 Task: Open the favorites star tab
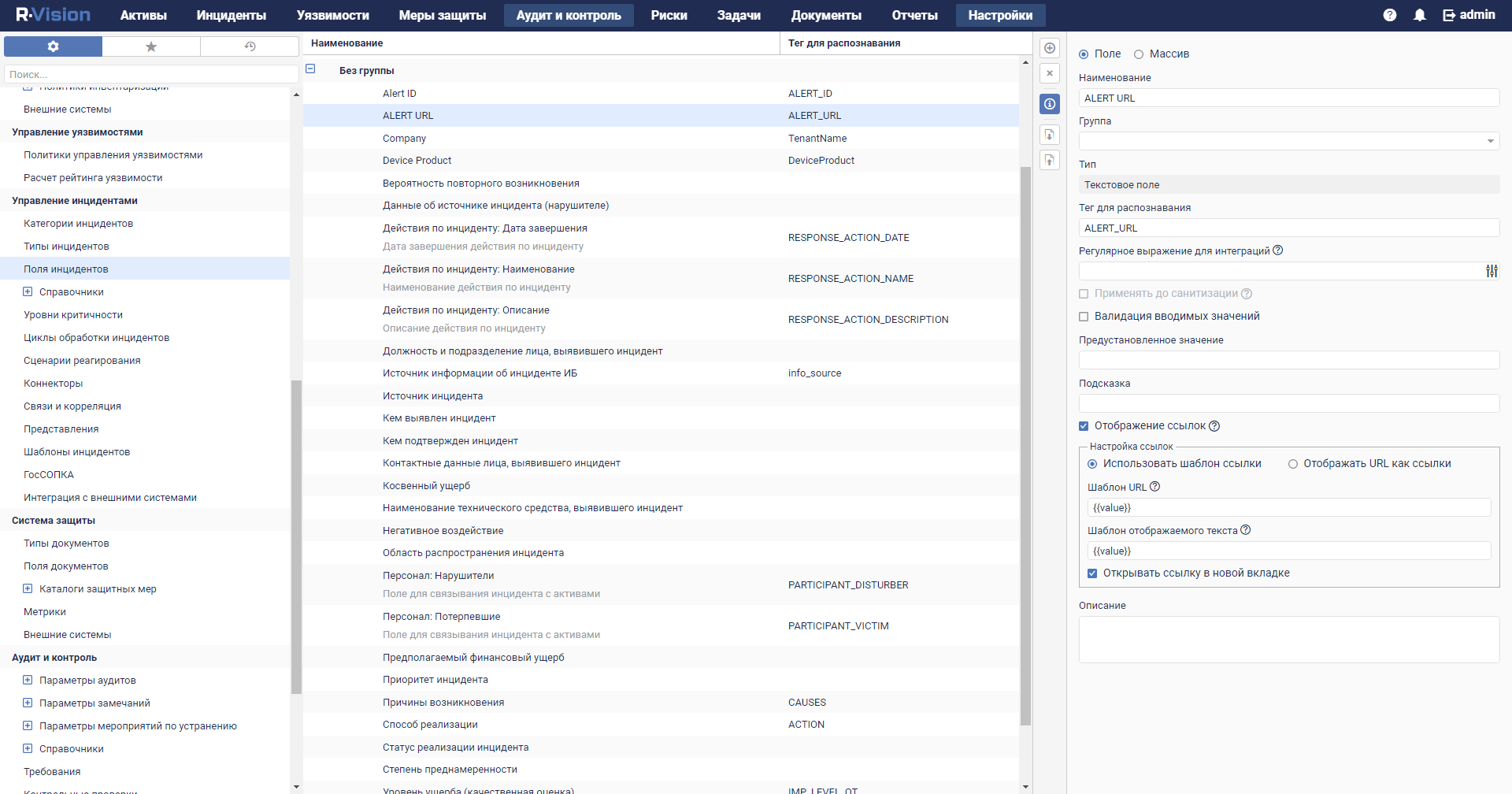click(x=151, y=46)
